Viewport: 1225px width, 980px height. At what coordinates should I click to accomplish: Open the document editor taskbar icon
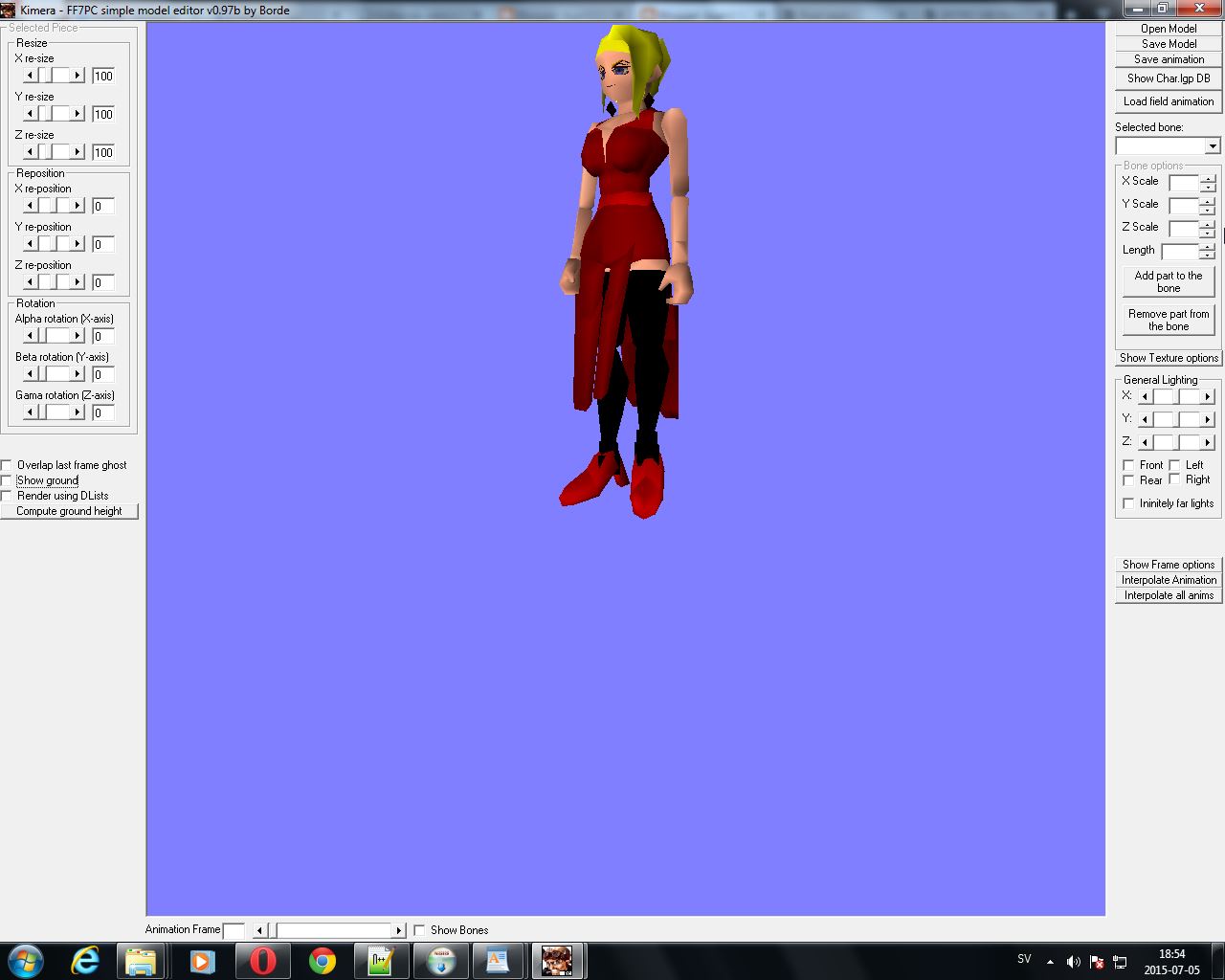[498, 960]
